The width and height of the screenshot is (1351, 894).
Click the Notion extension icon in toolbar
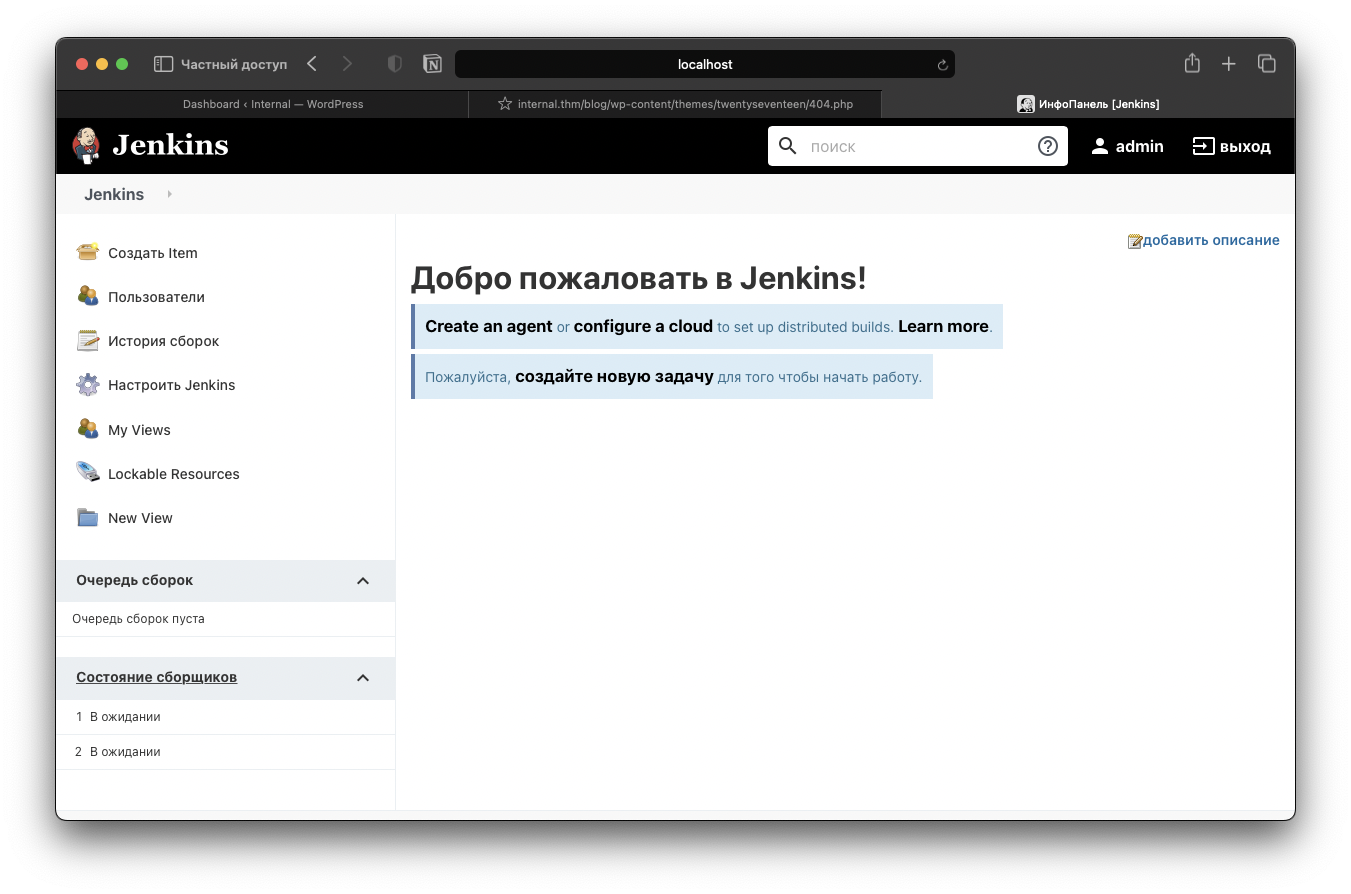pyautogui.click(x=432, y=64)
